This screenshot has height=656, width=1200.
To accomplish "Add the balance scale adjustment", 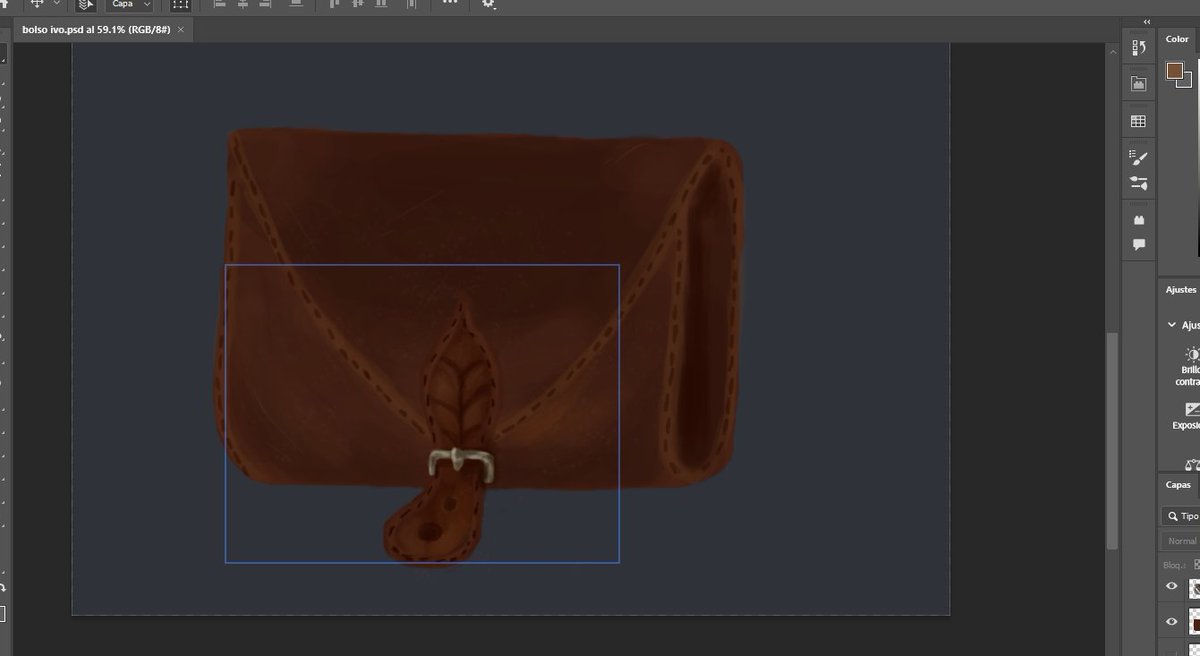I will tap(1192, 465).
